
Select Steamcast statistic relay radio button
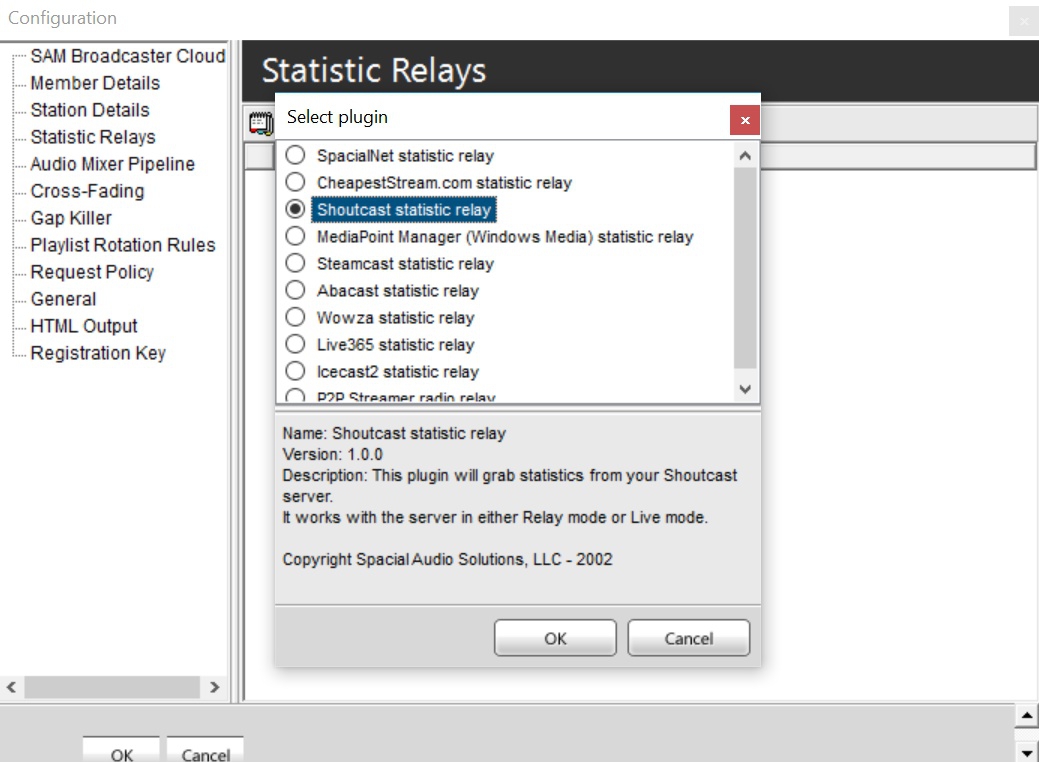click(x=295, y=263)
